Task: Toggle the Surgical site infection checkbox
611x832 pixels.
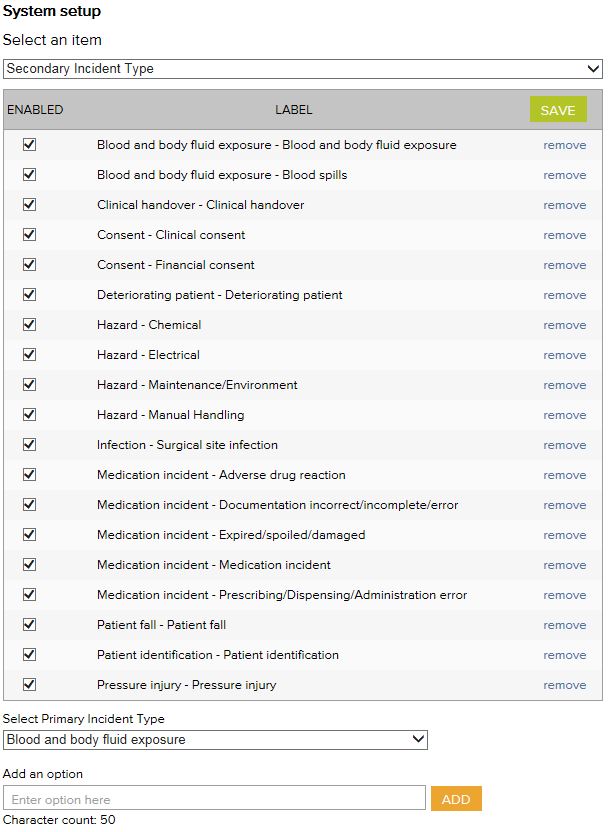Action: coord(29,445)
